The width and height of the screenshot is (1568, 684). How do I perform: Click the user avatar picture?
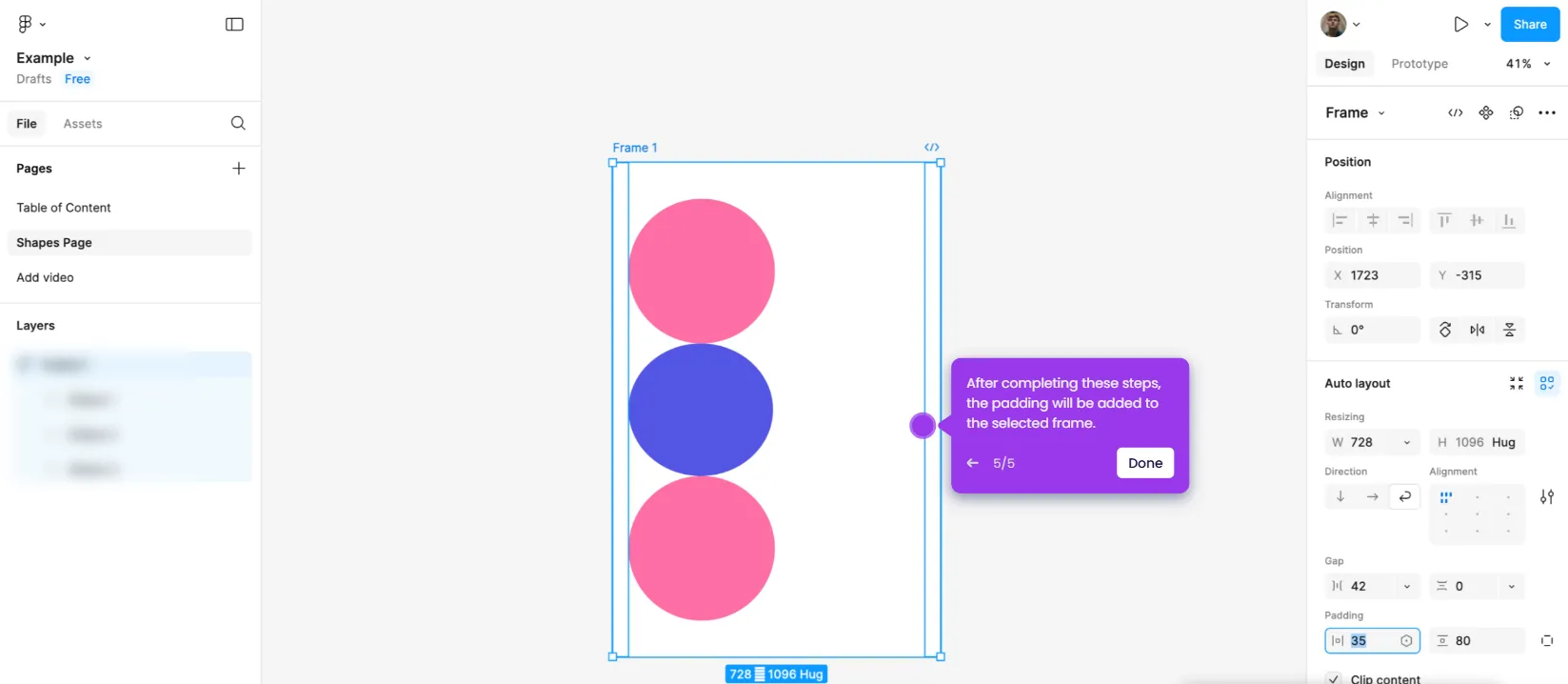[x=1333, y=24]
